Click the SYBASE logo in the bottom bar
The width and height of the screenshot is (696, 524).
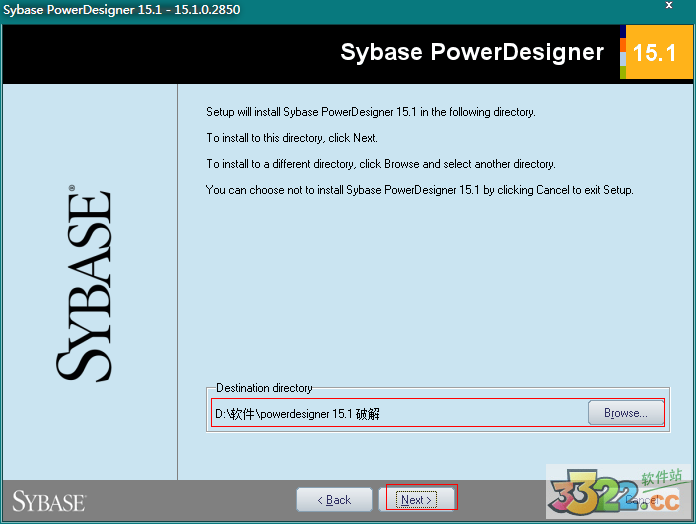49,502
